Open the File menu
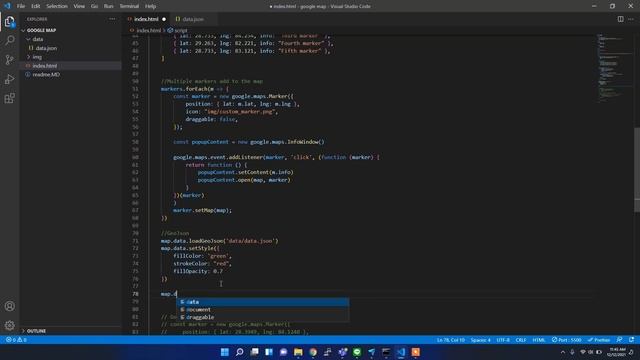 [x=21, y=6]
